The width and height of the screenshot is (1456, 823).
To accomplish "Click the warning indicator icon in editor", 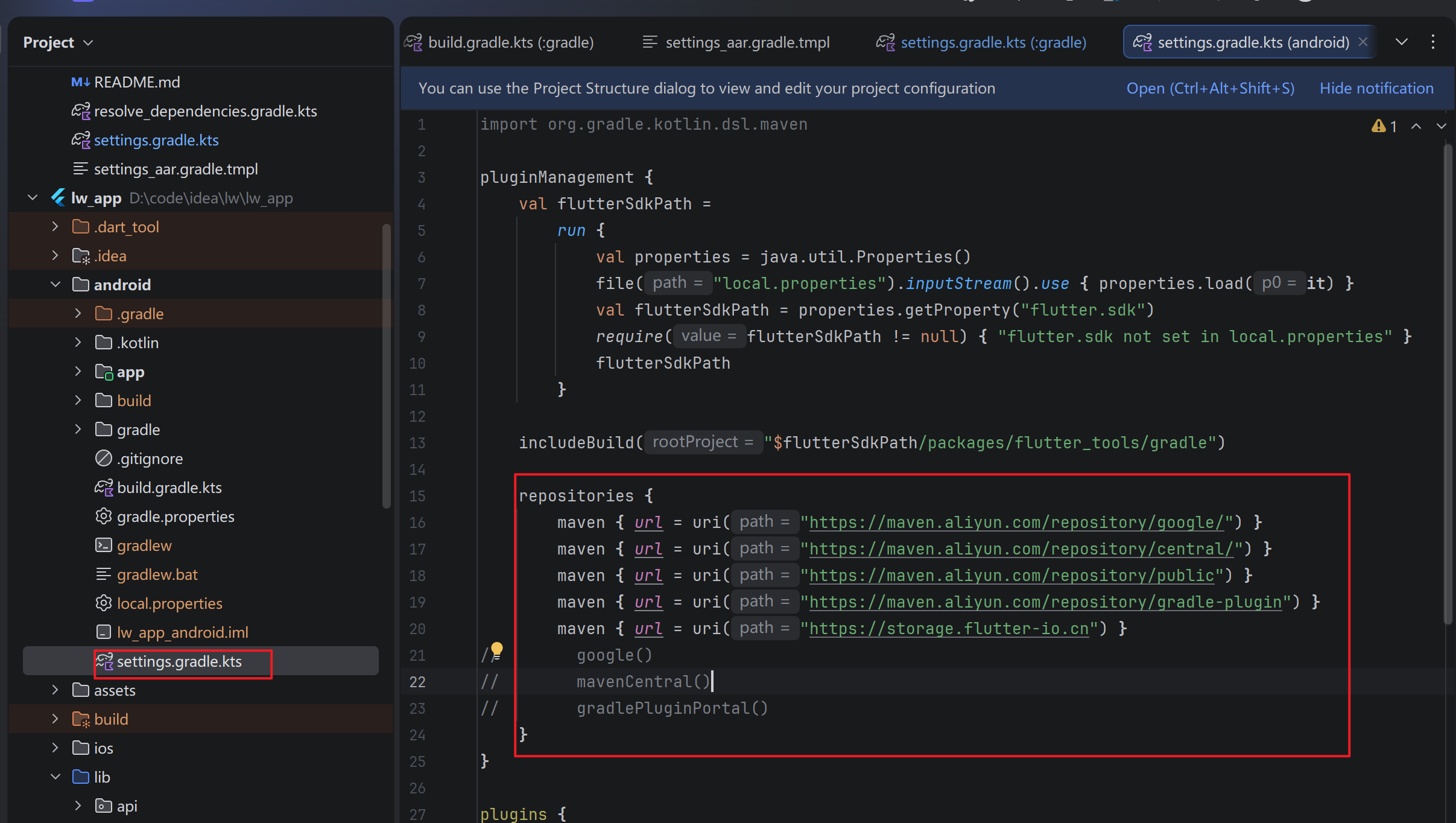I will point(1378,126).
